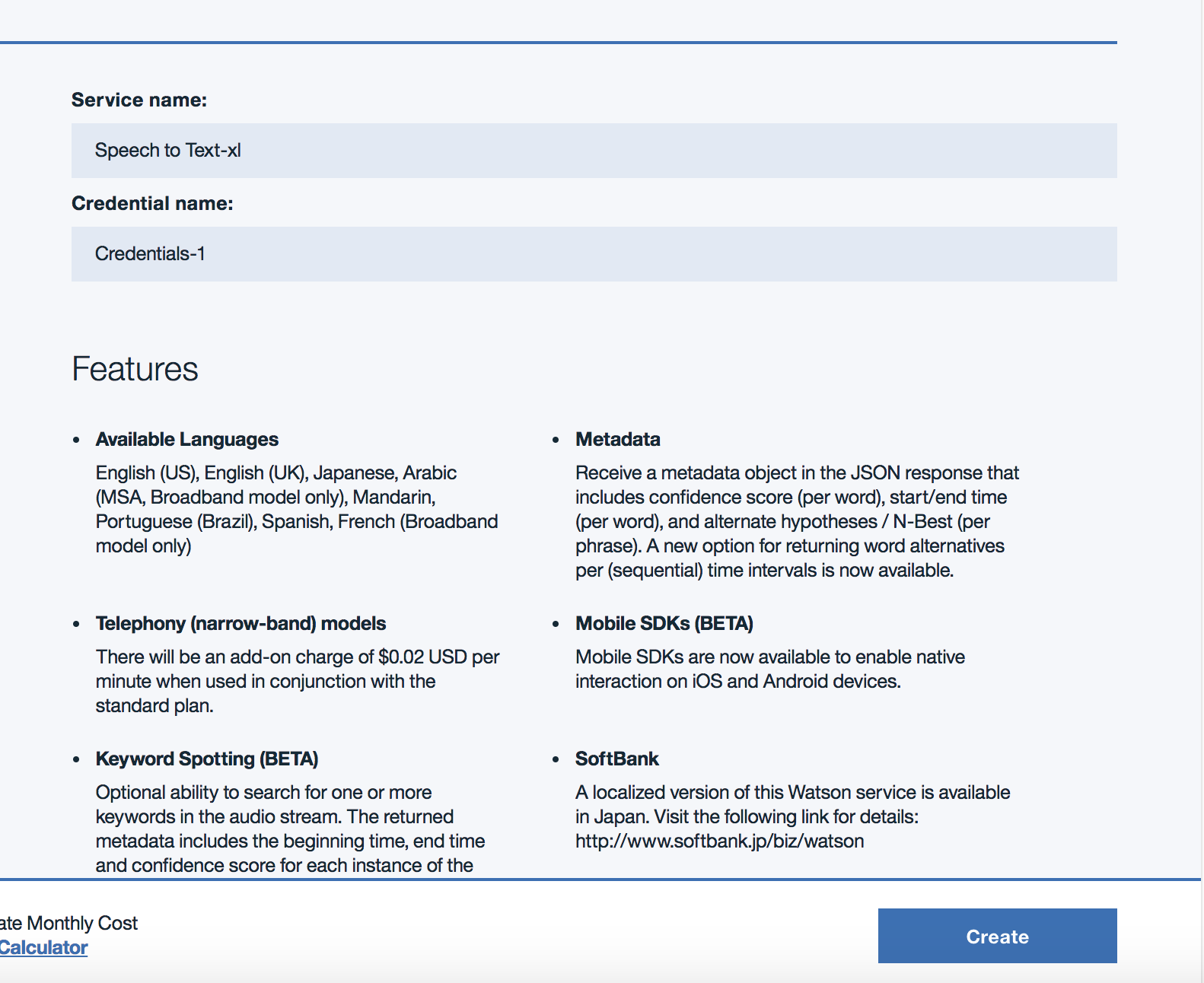The height and width of the screenshot is (983, 1204).
Task: Click the Metadata feature title
Action: (x=617, y=439)
